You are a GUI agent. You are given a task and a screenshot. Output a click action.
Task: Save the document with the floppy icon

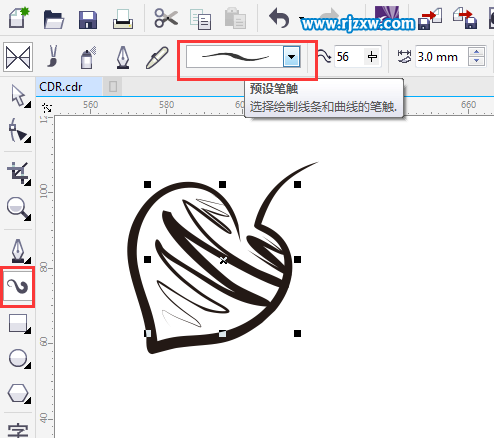[x=88, y=19]
